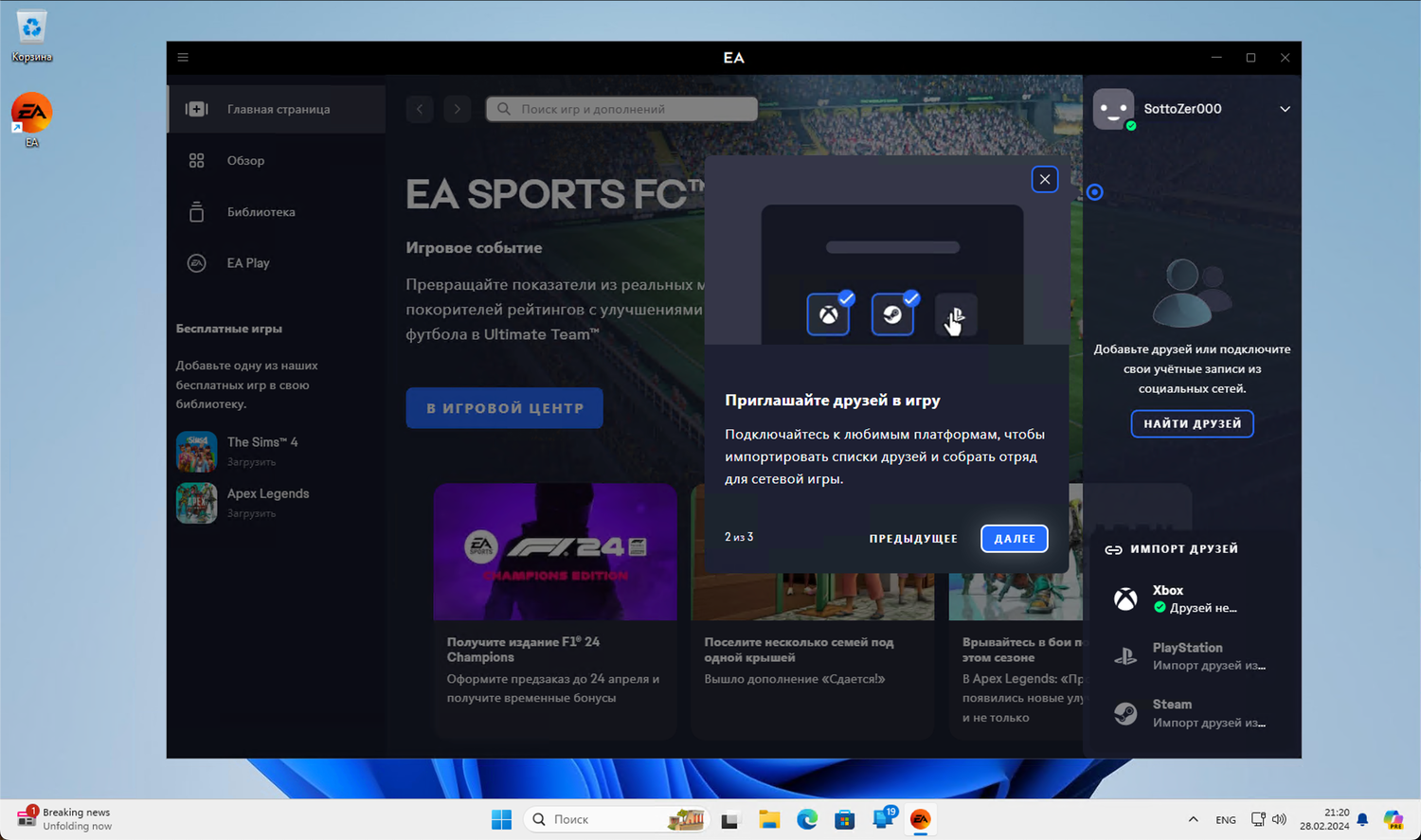This screenshot has height=840, width=1421.
Task: Open the Windows Start menu
Action: (502, 819)
